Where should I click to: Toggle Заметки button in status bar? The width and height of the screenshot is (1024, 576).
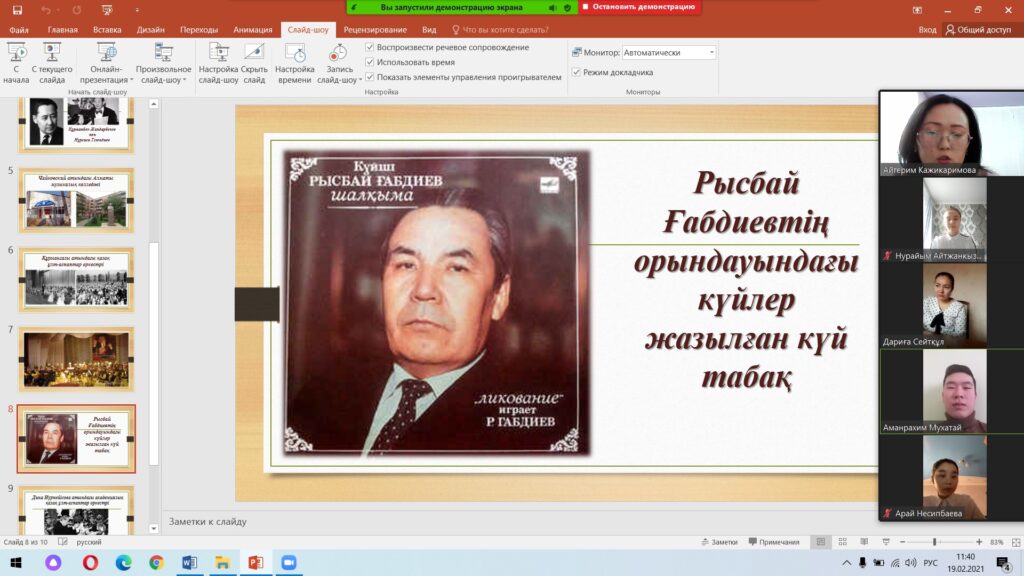pyautogui.click(x=720, y=542)
